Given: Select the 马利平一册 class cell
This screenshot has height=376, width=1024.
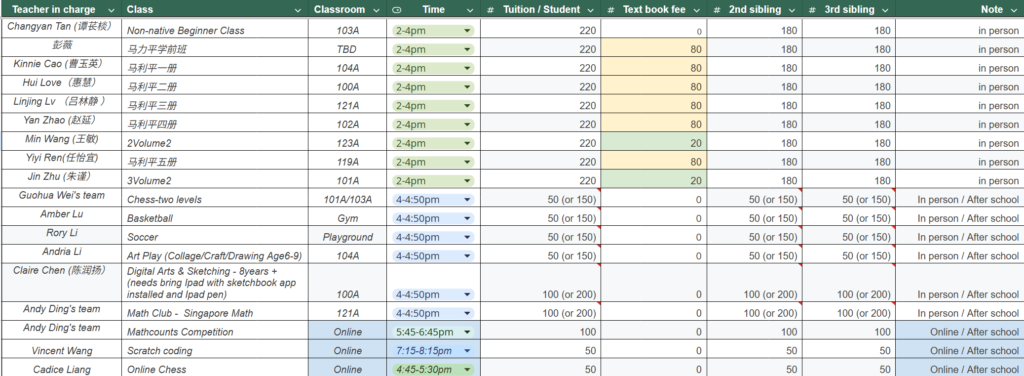Looking at the screenshot, I should (x=215, y=67).
